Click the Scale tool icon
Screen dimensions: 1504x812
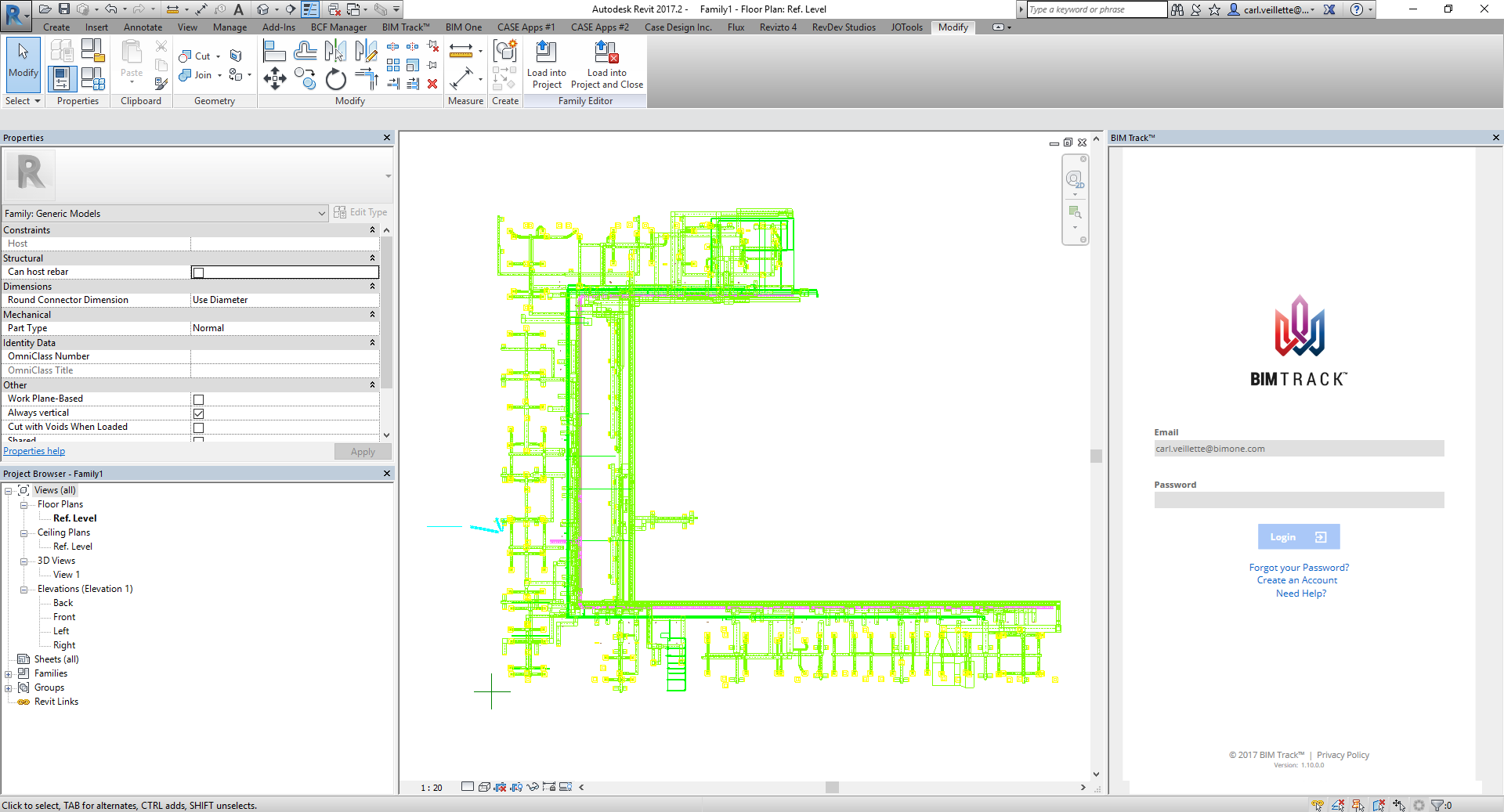click(x=413, y=66)
